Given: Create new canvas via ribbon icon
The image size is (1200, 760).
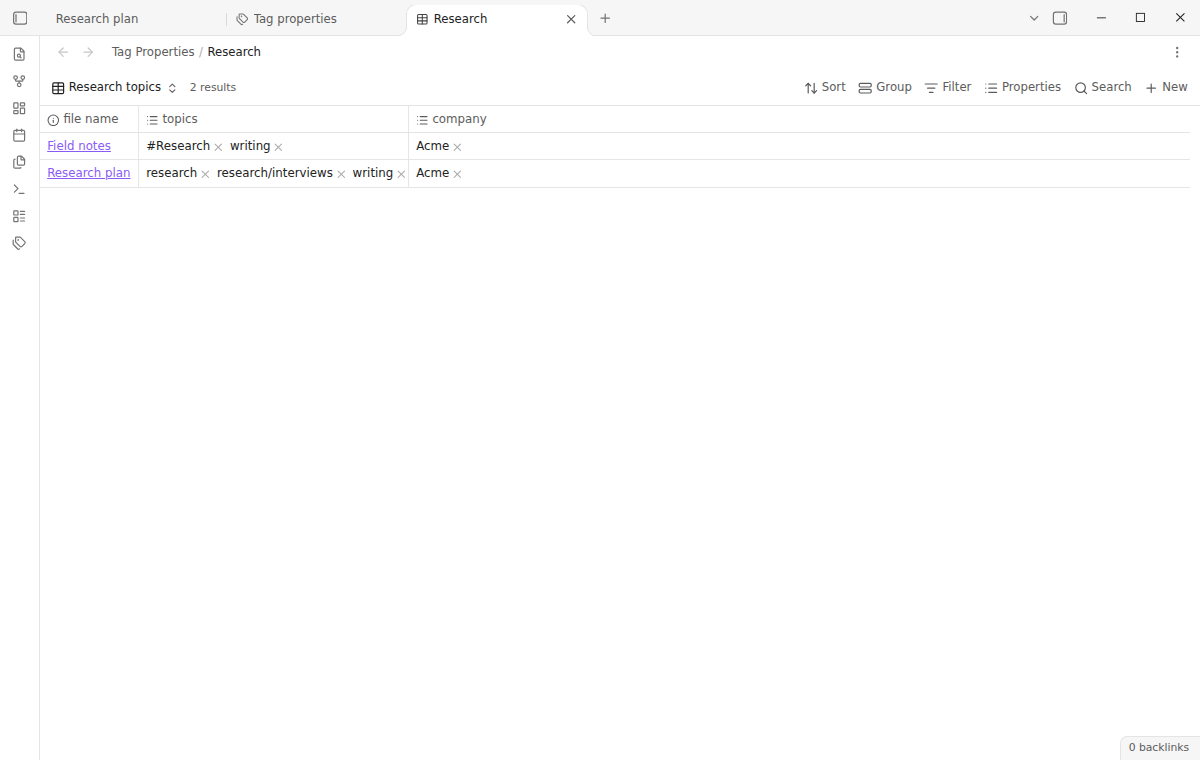Looking at the screenshot, I should coord(19,108).
